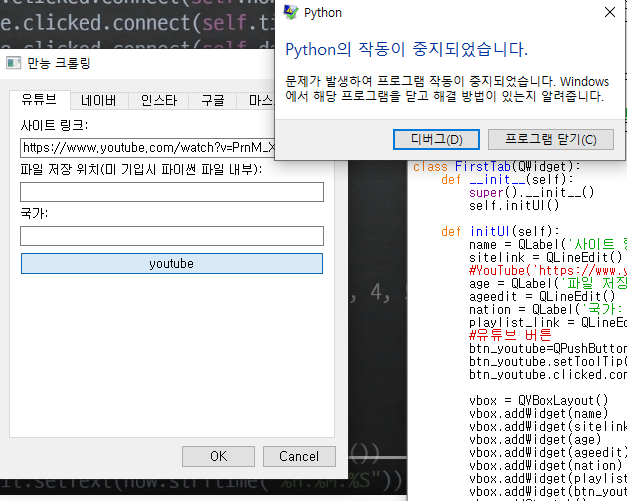Click the 사이트 링크 URL input field
Viewport: 627px width, 501px height.
(148, 148)
